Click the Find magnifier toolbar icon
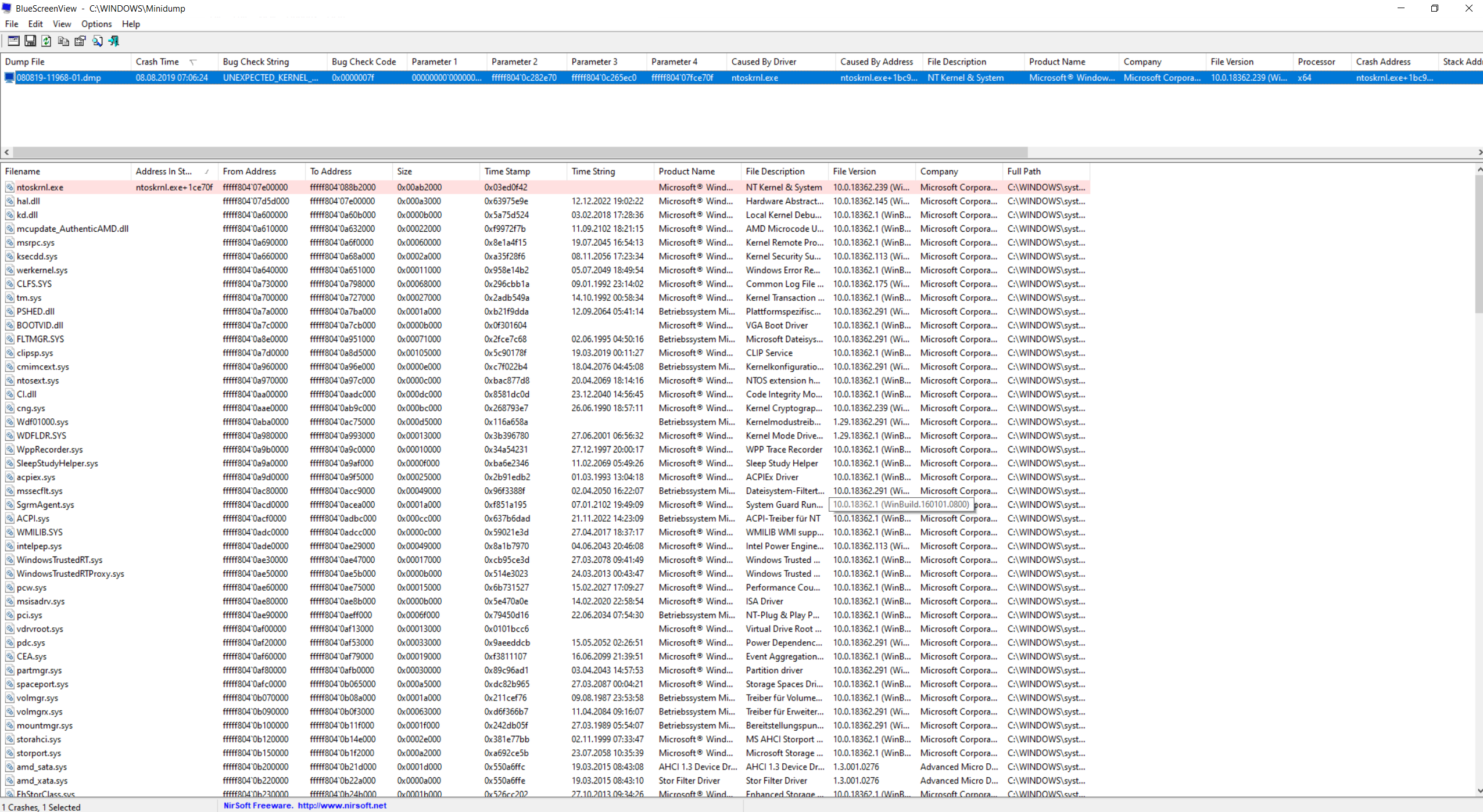Screen dimensions: 1483x812 97,41
